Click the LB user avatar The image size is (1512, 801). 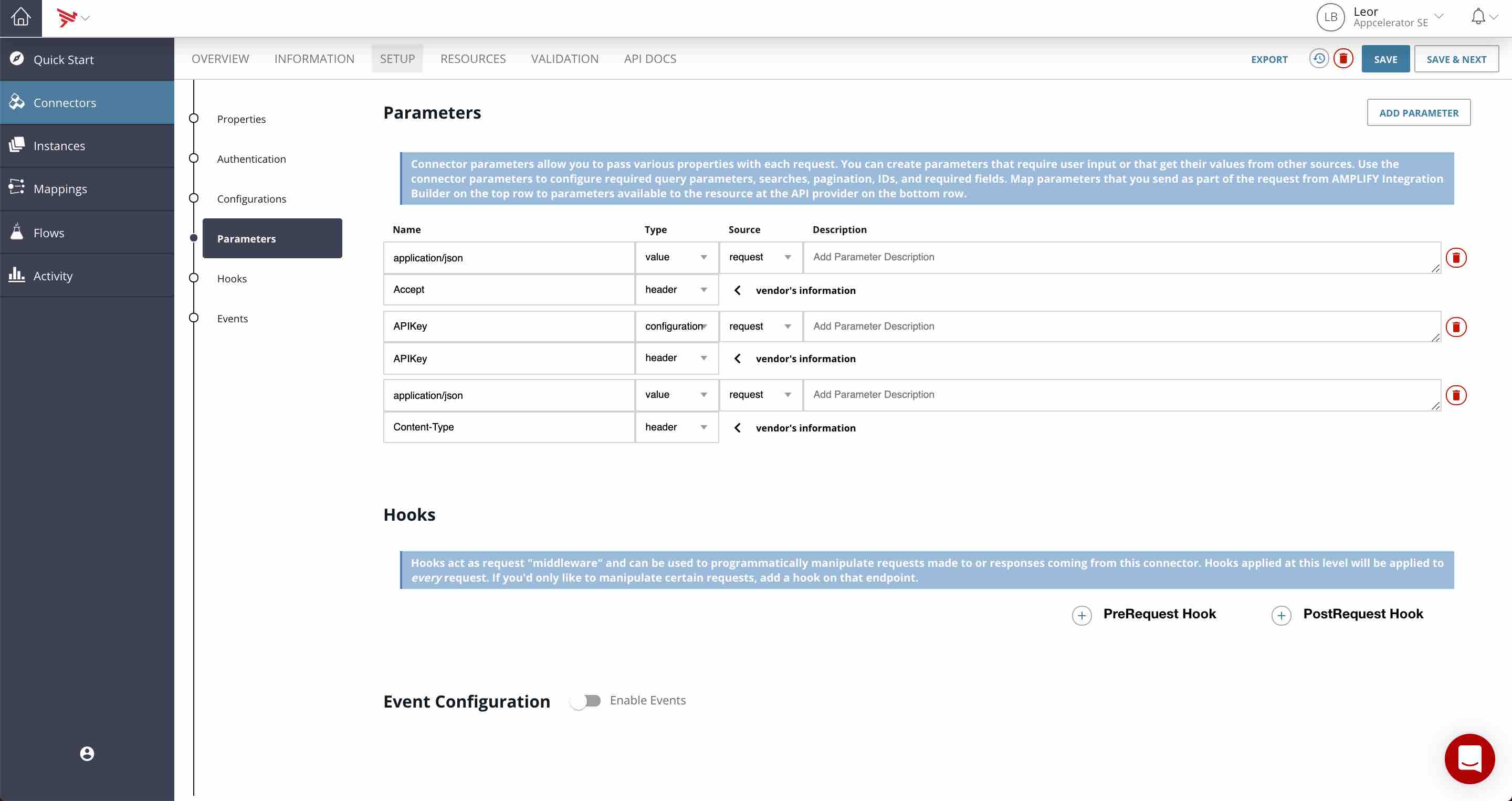coord(1330,17)
